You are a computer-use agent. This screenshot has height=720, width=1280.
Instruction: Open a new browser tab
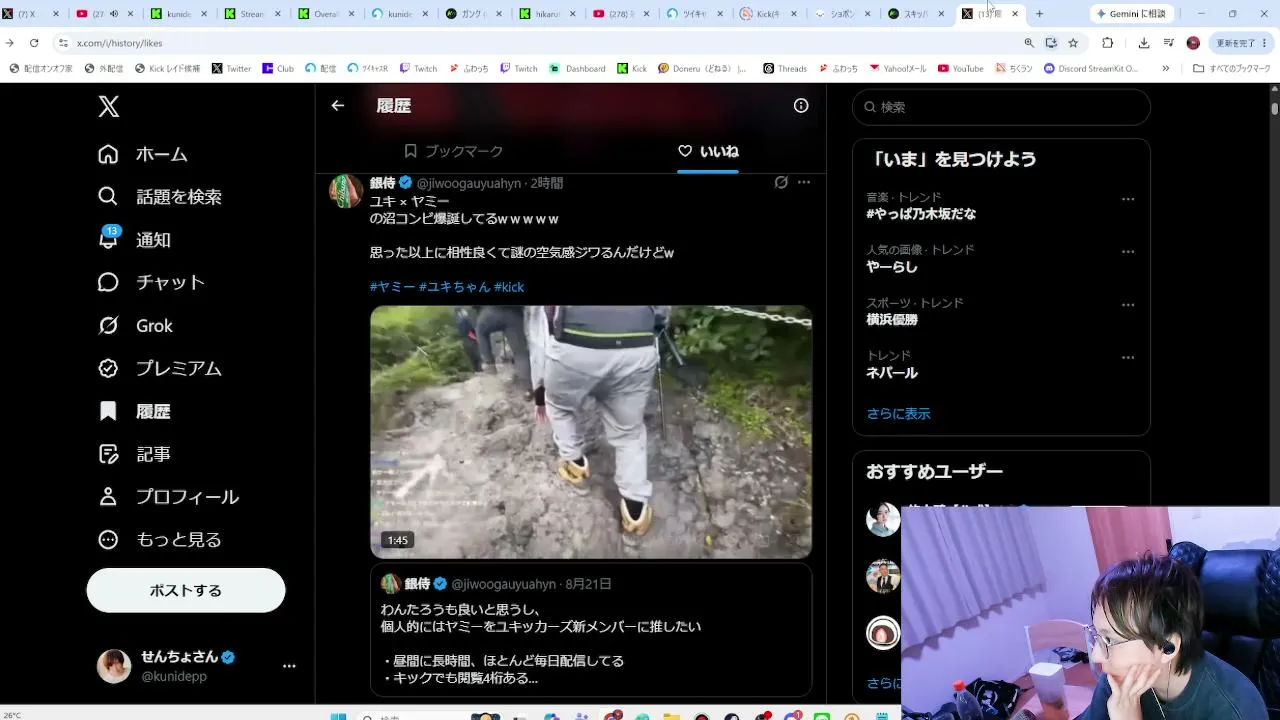click(x=1039, y=14)
